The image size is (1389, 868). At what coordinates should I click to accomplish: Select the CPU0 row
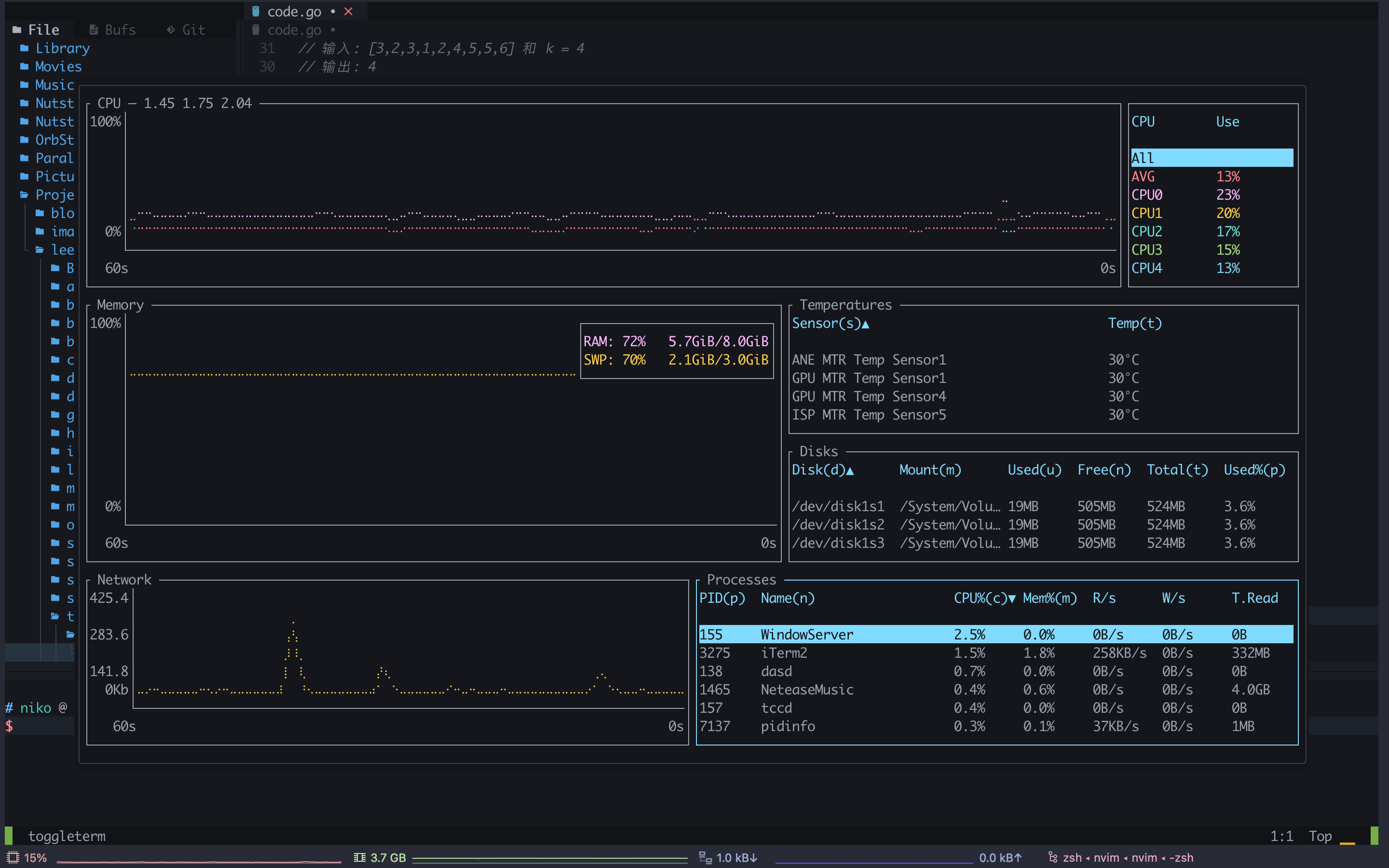[1212, 195]
